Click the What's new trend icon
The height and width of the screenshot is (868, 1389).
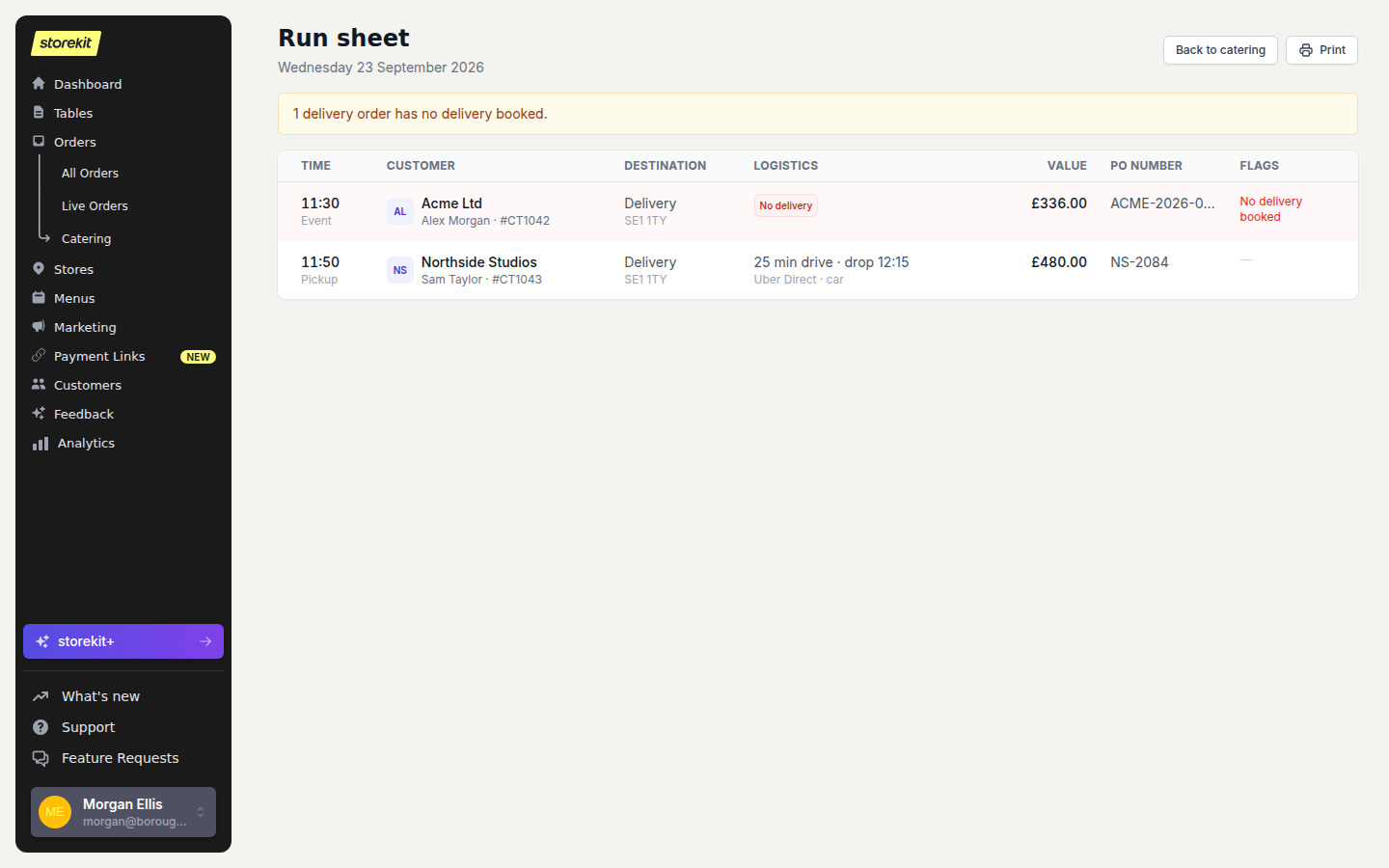pyautogui.click(x=41, y=696)
